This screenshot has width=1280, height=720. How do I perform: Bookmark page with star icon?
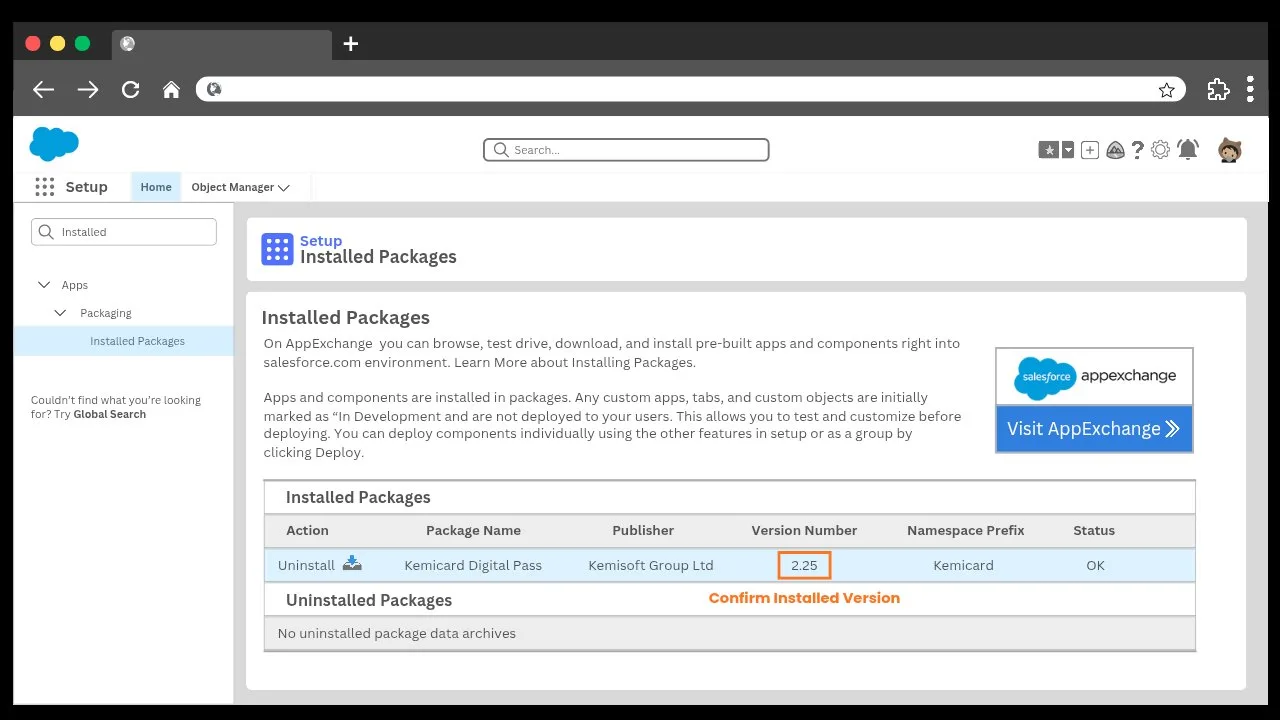tap(1166, 89)
